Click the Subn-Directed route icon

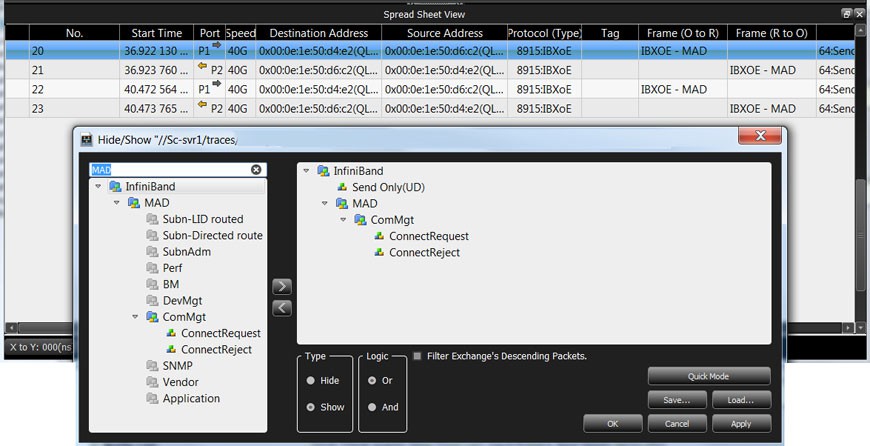[153, 235]
